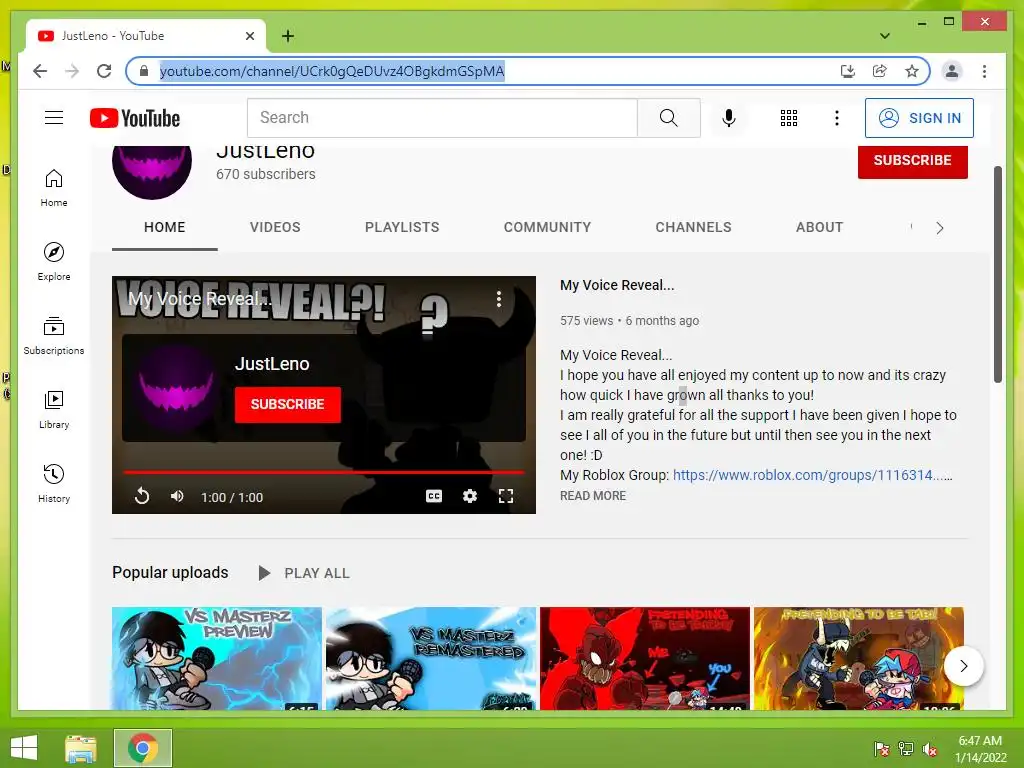Toggle closed captions on the video
Viewport: 1024px width, 768px height.
click(x=434, y=496)
